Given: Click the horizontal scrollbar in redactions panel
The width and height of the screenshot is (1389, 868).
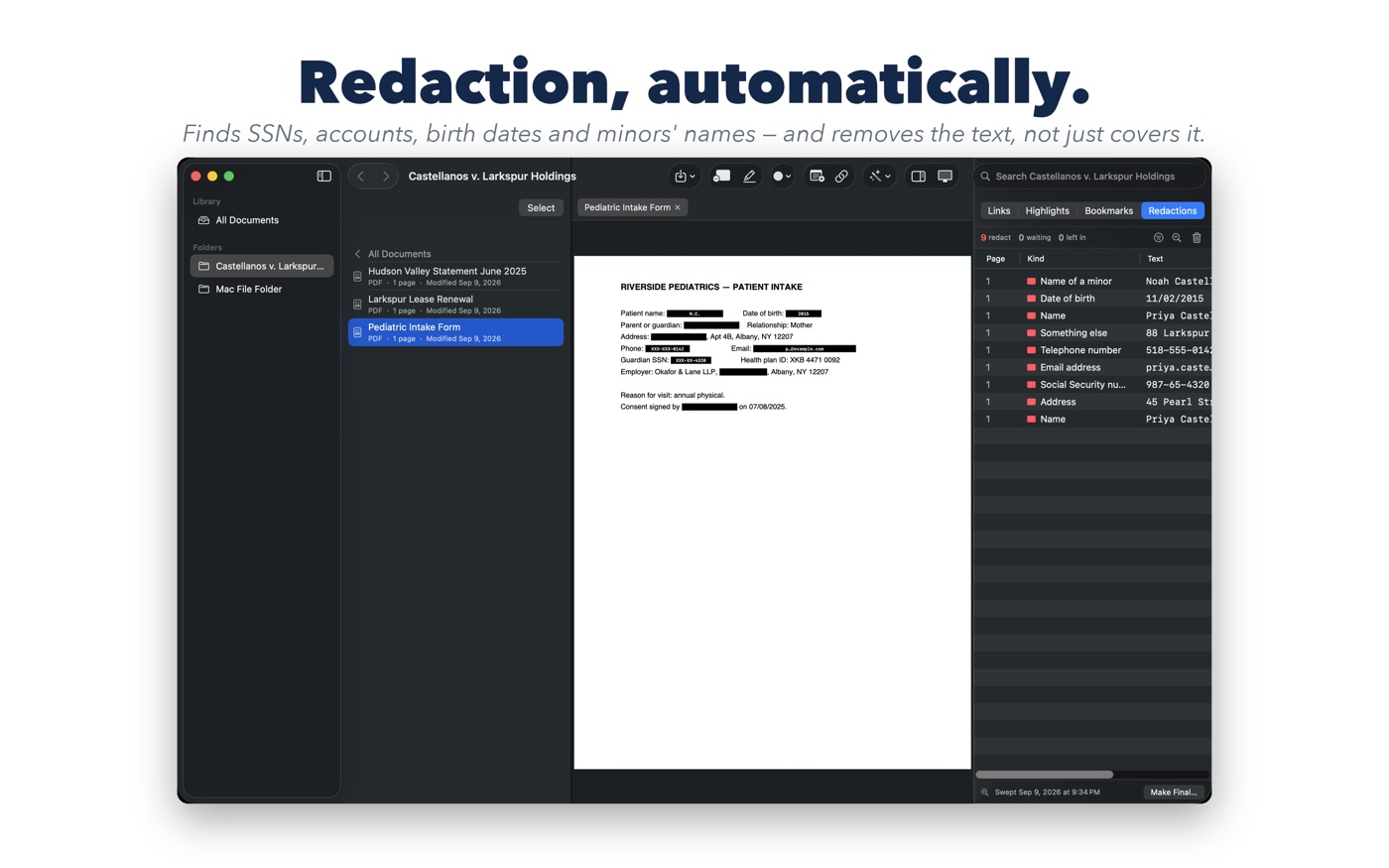Looking at the screenshot, I should tap(1045, 774).
